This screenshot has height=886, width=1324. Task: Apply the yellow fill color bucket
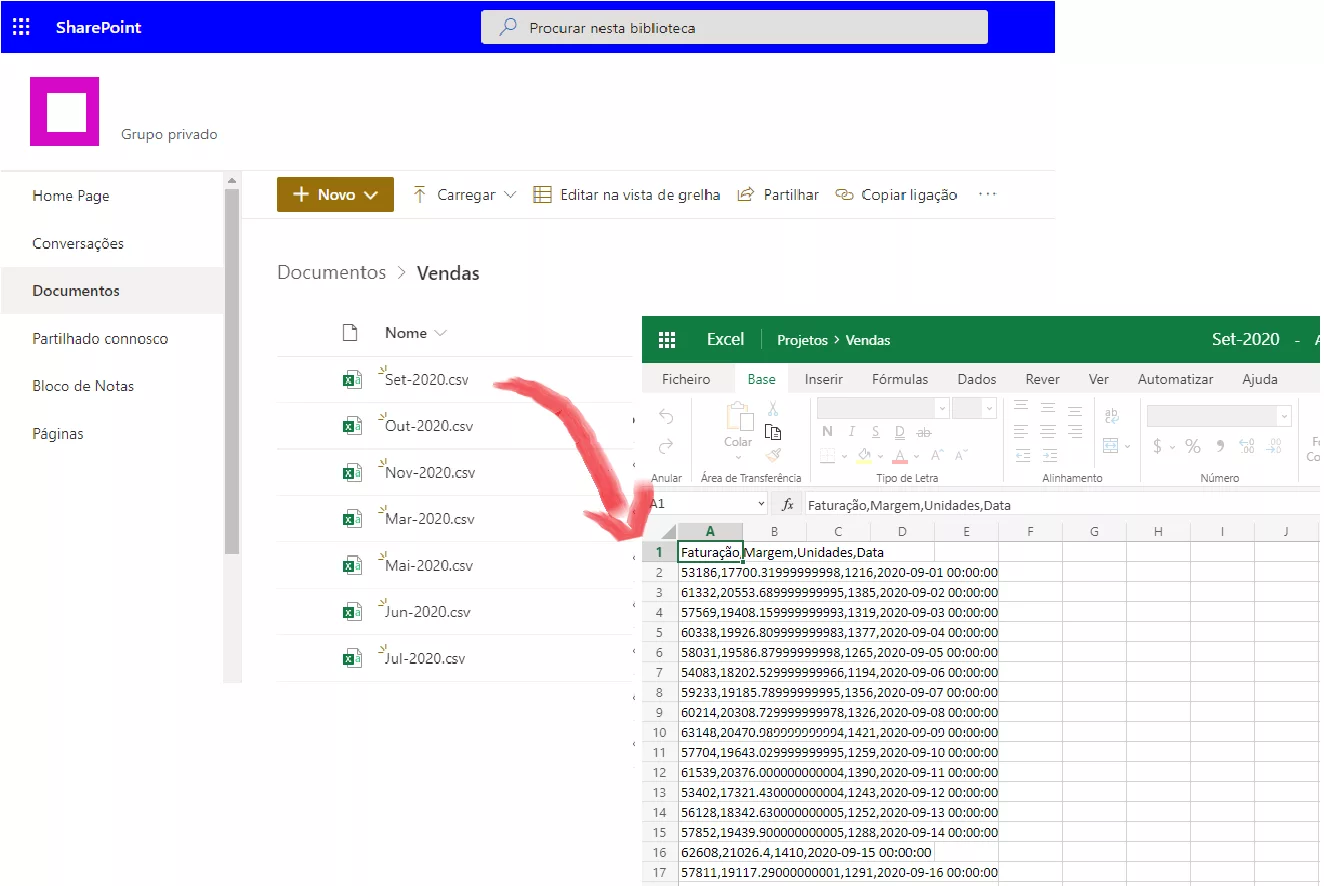(864, 456)
